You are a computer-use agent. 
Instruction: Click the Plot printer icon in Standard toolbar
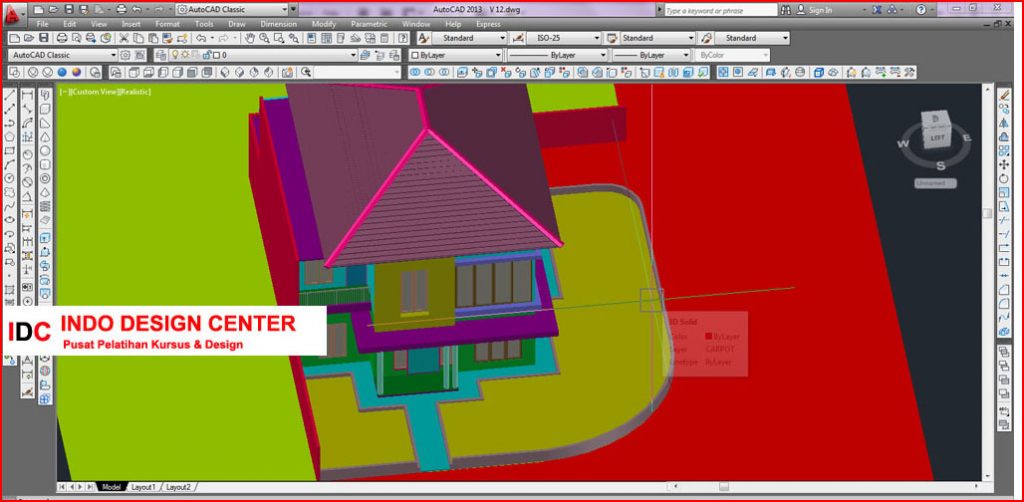pos(62,38)
